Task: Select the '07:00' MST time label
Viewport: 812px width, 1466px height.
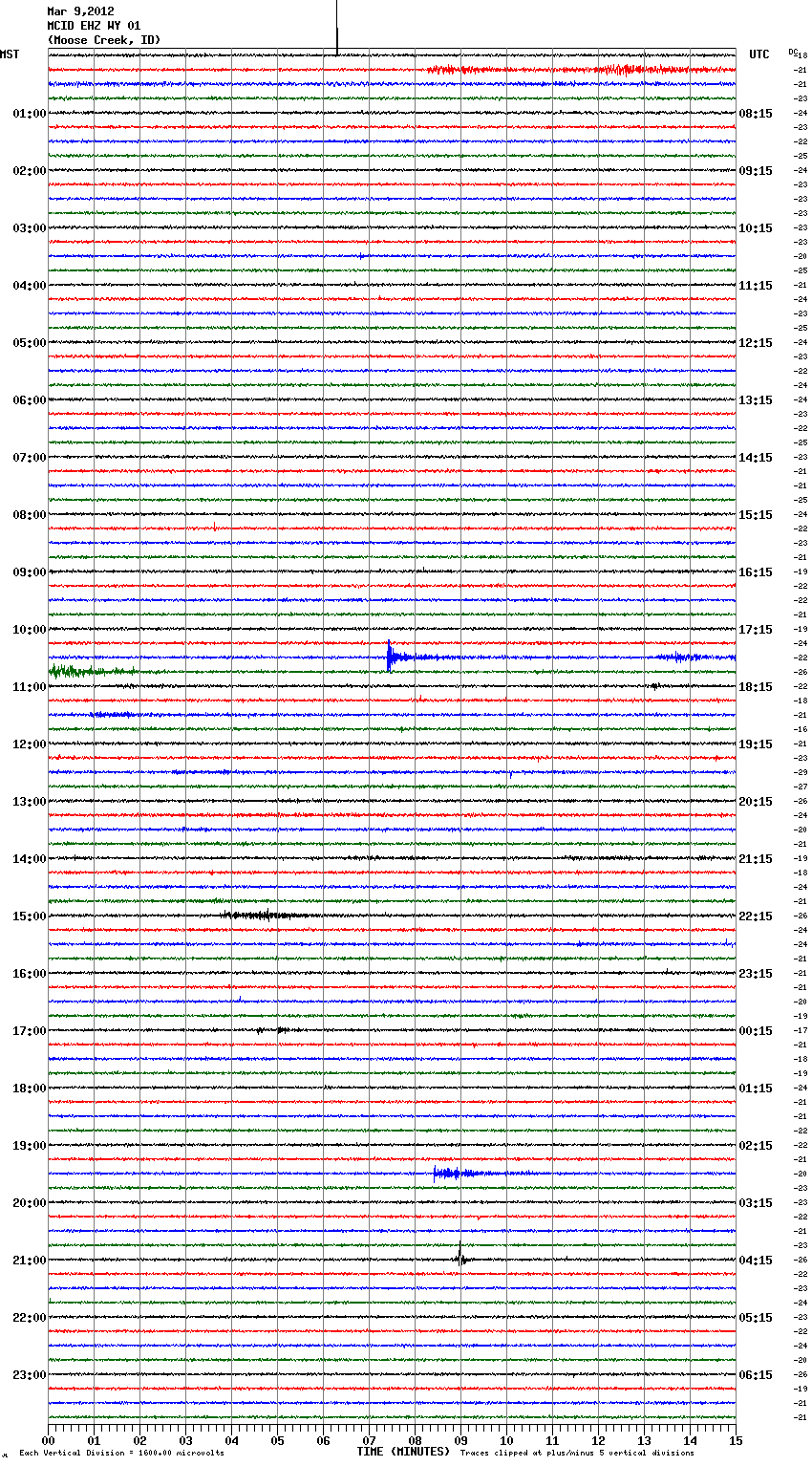Action: click(29, 458)
